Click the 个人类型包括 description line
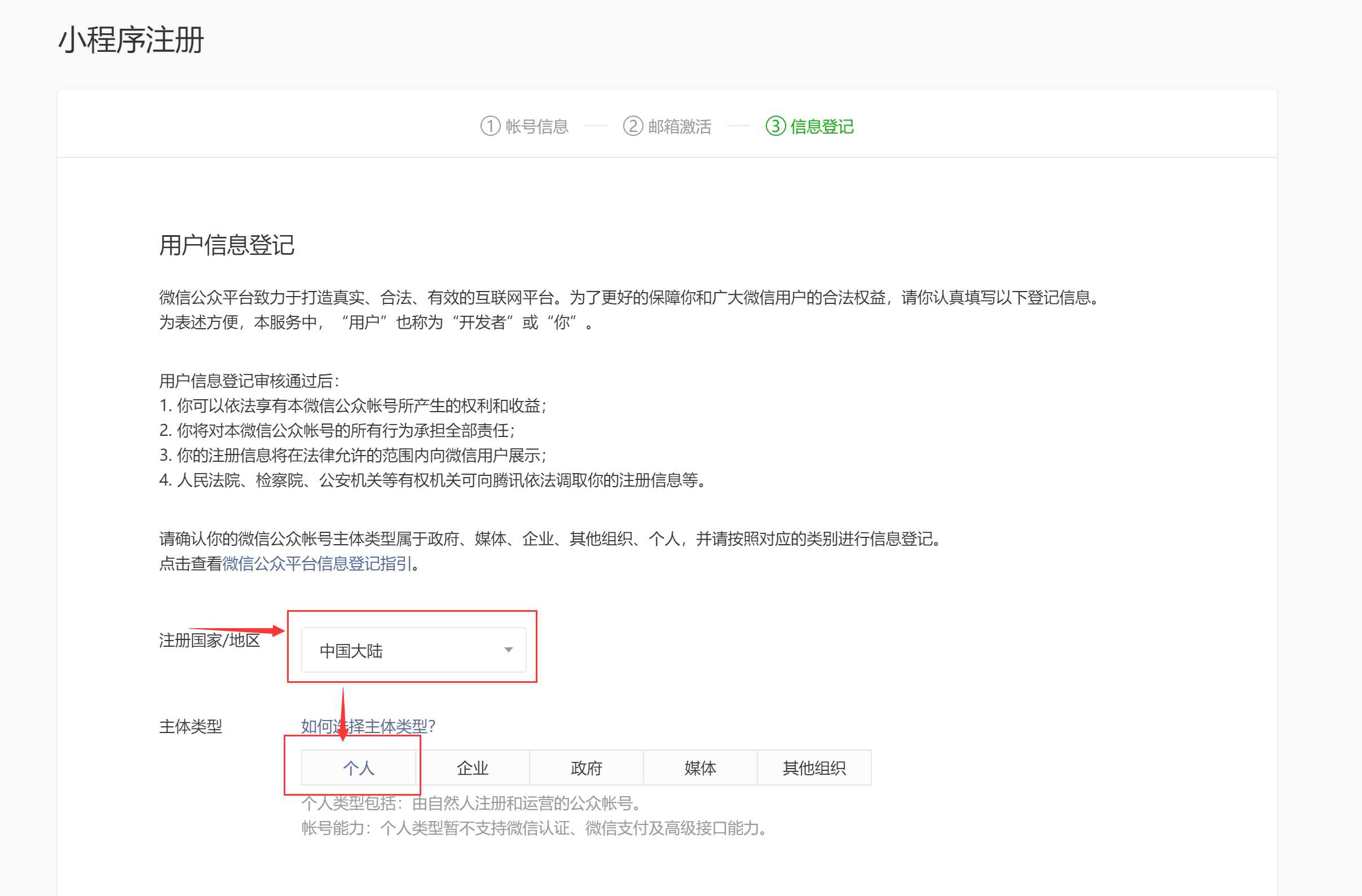 [471, 804]
